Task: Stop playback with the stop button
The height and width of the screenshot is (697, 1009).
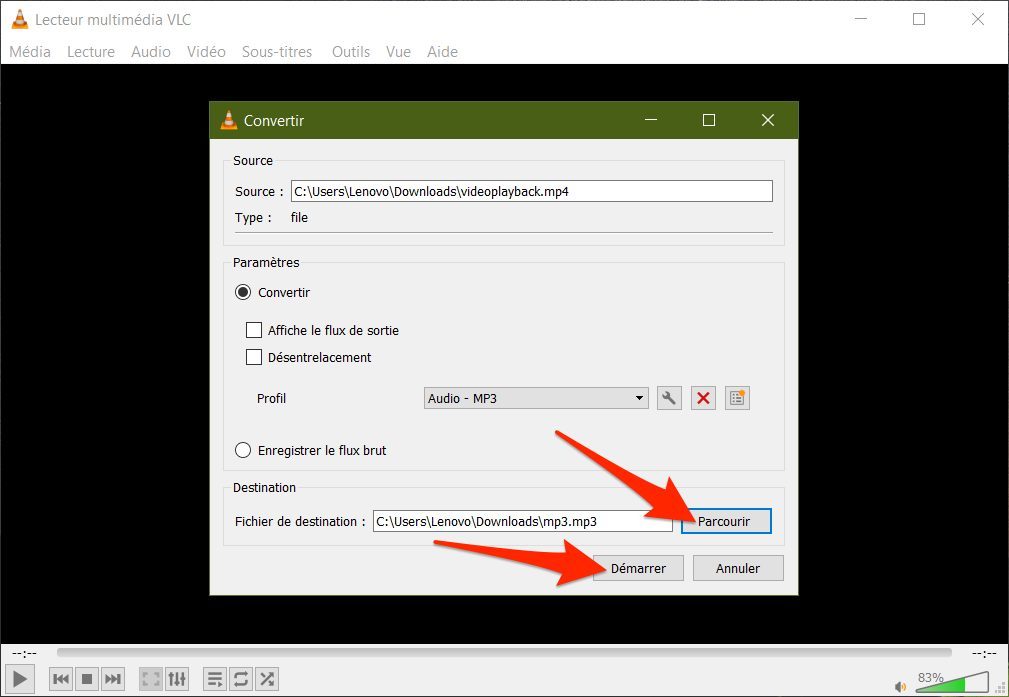Action: [x=87, y=679]
